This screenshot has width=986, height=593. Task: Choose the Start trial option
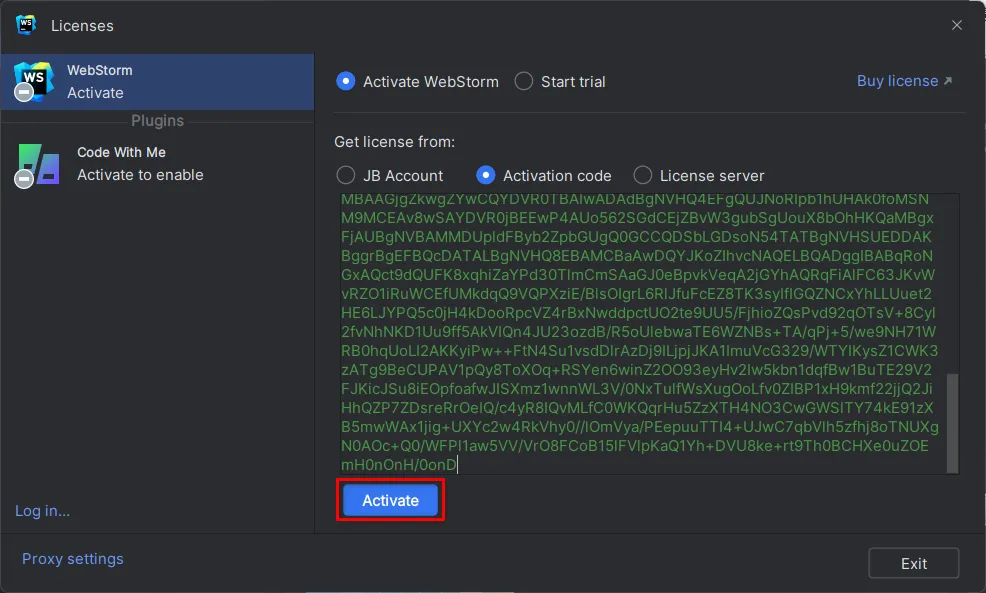click(x=524, y=81)
